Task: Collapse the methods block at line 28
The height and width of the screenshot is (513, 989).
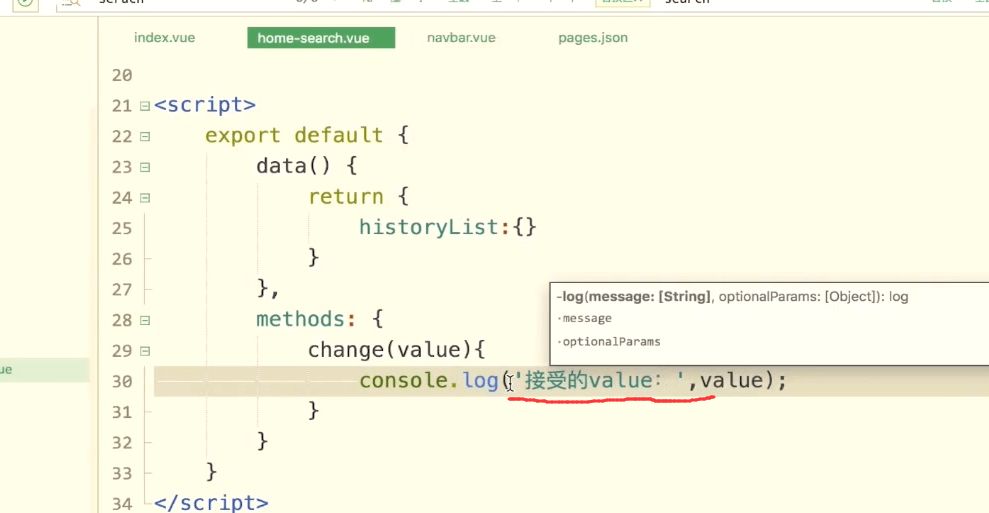Action: pyautogui.click(x=145, y=321)
